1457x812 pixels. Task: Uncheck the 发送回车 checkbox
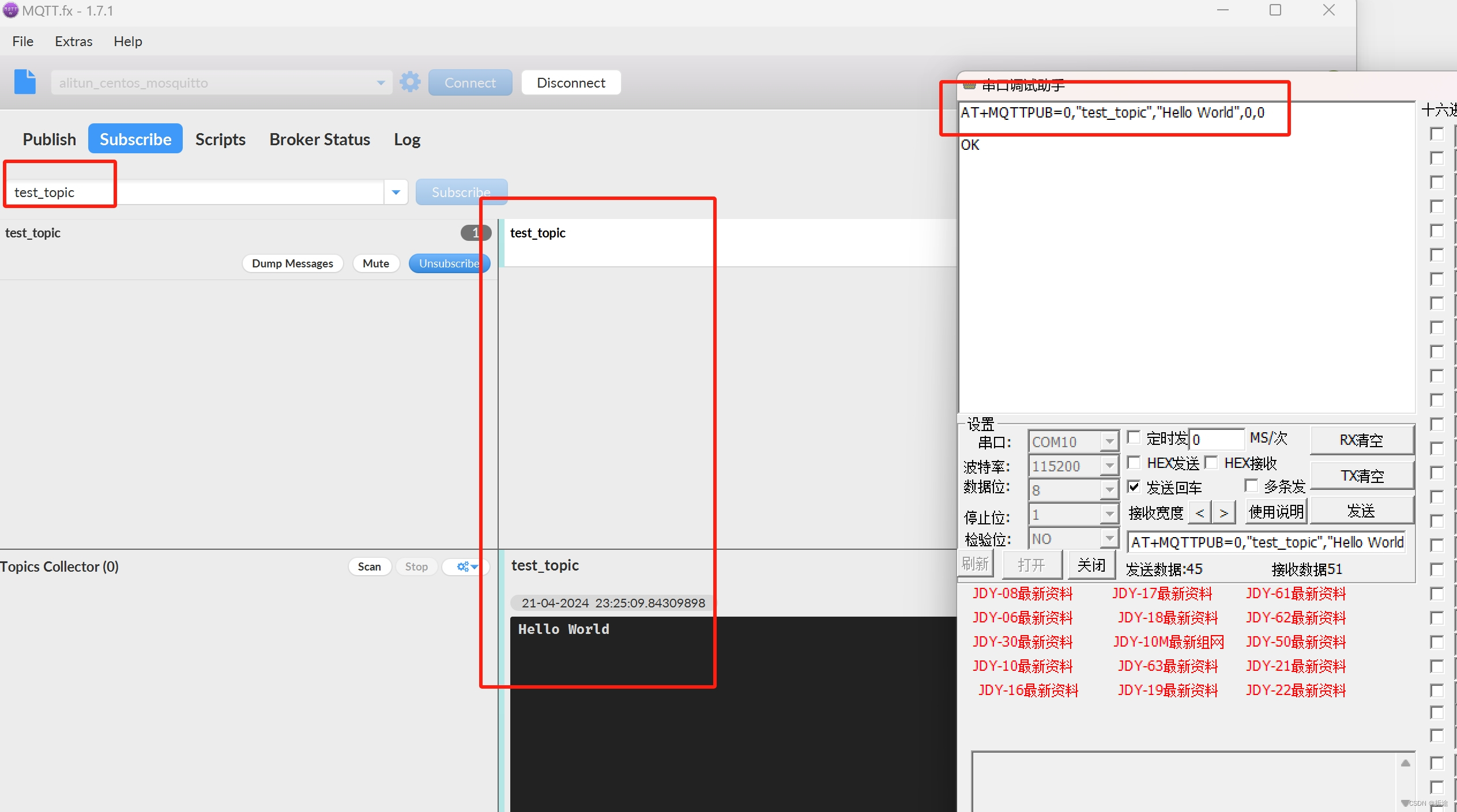(1134, 487)
